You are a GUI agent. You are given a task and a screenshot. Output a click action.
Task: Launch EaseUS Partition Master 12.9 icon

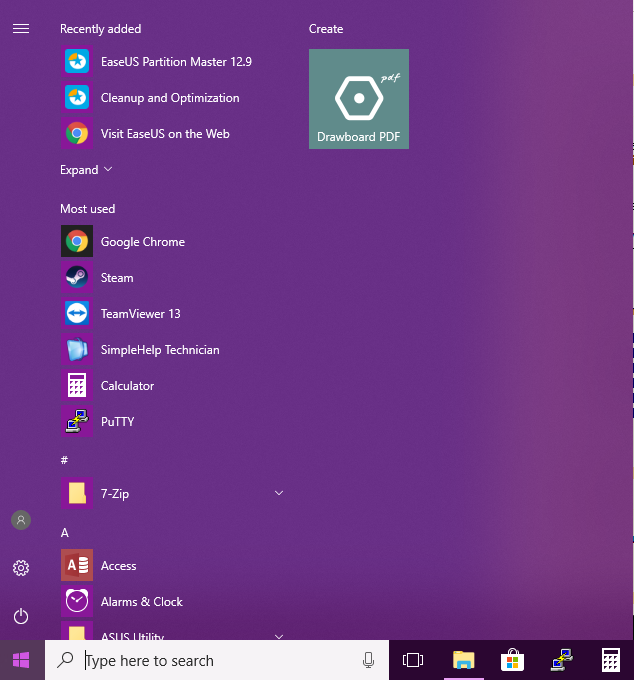click(77, 61)
